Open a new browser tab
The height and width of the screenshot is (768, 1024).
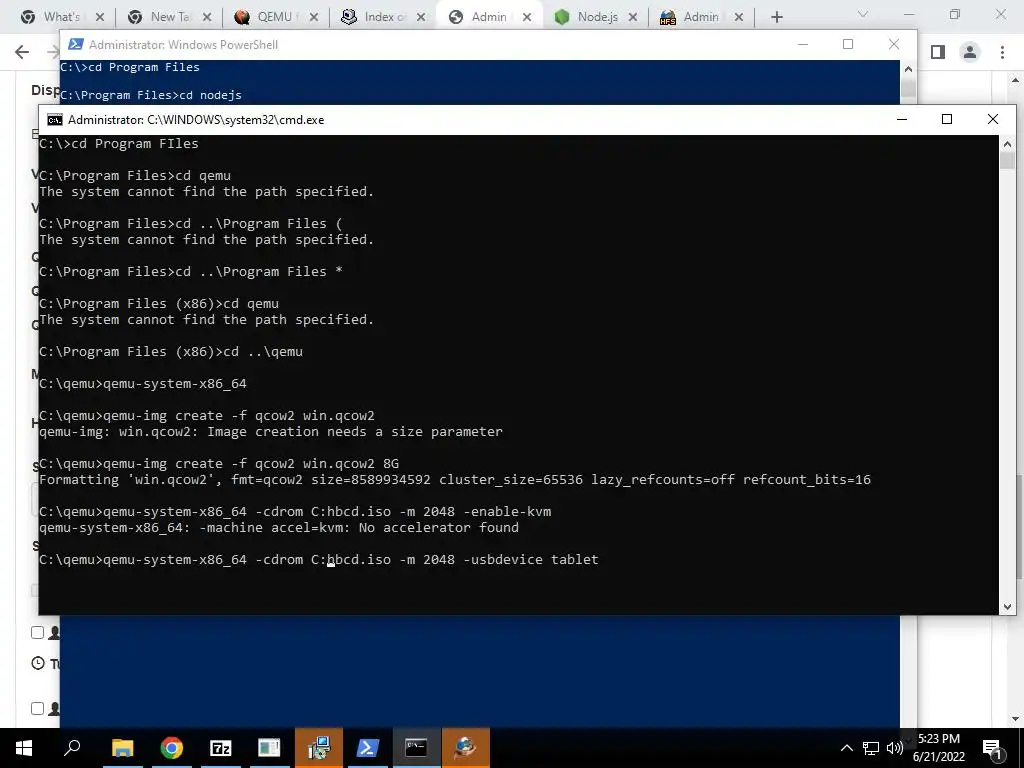pyautogui.click(x=776, y=17)
